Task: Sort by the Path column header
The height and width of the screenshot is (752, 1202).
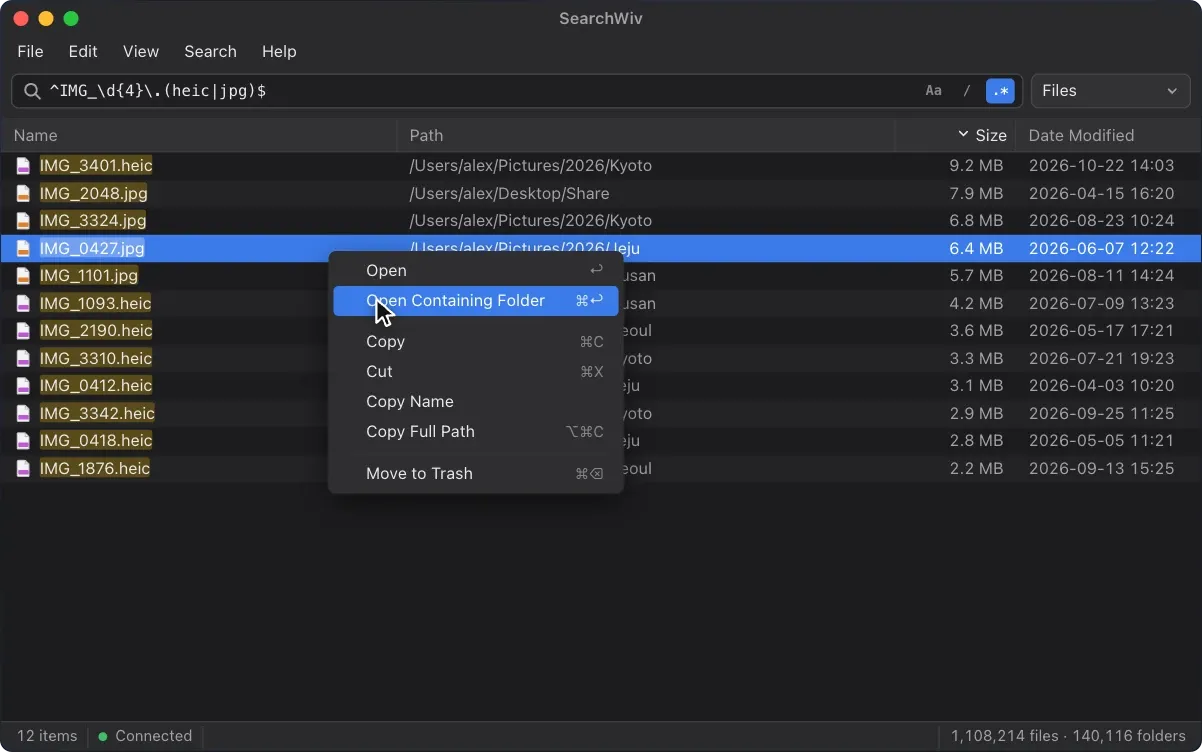Action: pyautogui.click(x=646, y=135)
